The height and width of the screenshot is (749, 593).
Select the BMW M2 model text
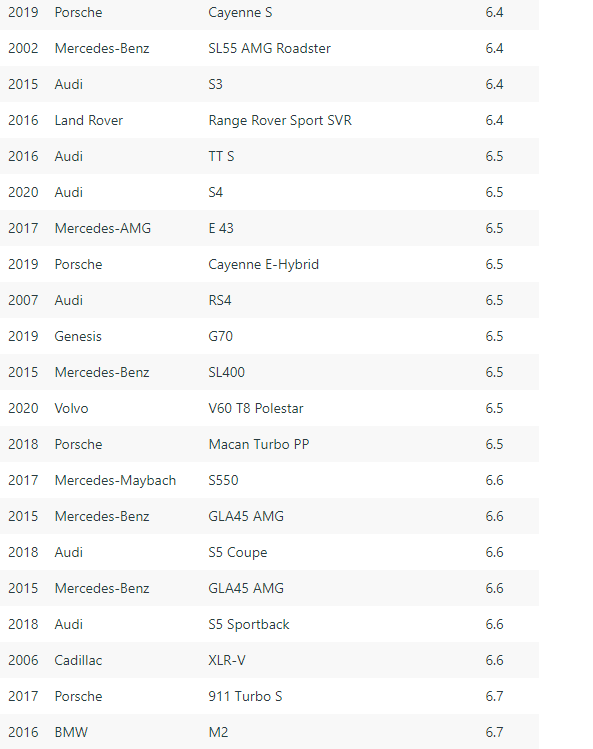(x=218, y=732)
